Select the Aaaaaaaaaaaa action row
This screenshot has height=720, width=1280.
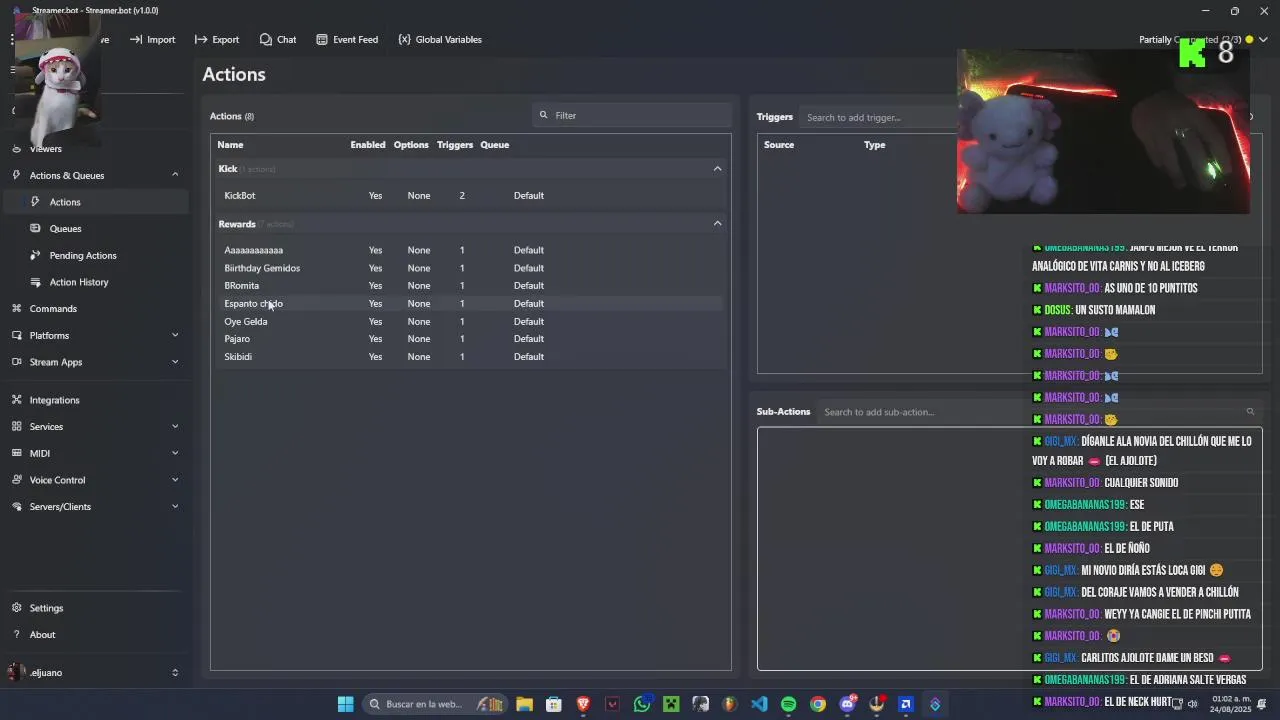point(470,250)
